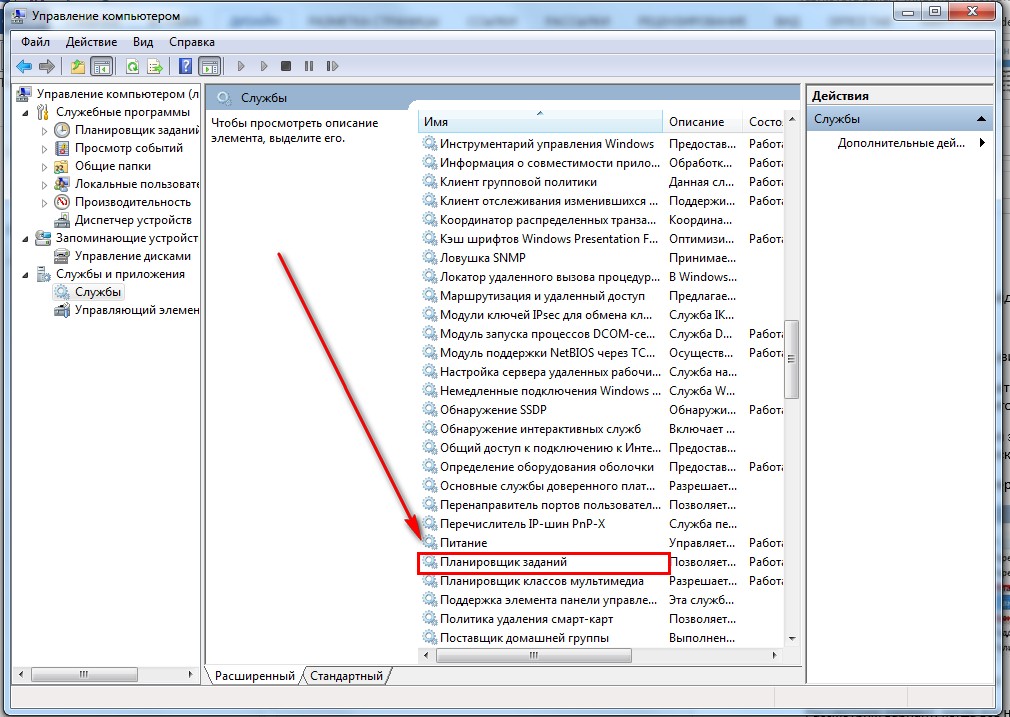Toggle the action pane toolbar icon

click(x=209, y=66)
